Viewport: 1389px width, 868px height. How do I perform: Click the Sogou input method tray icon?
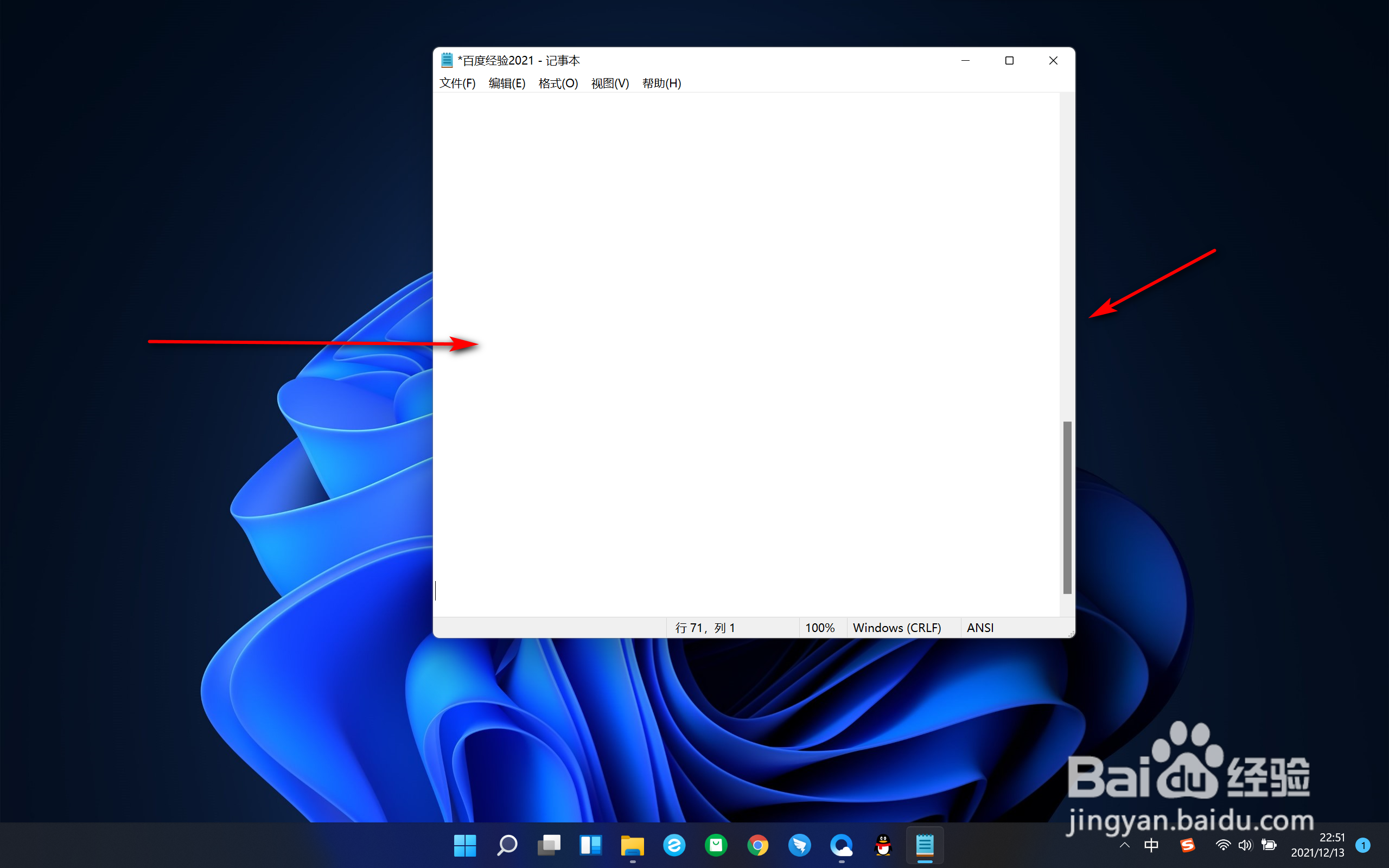pyautogui.click(x=1187, y=845)
